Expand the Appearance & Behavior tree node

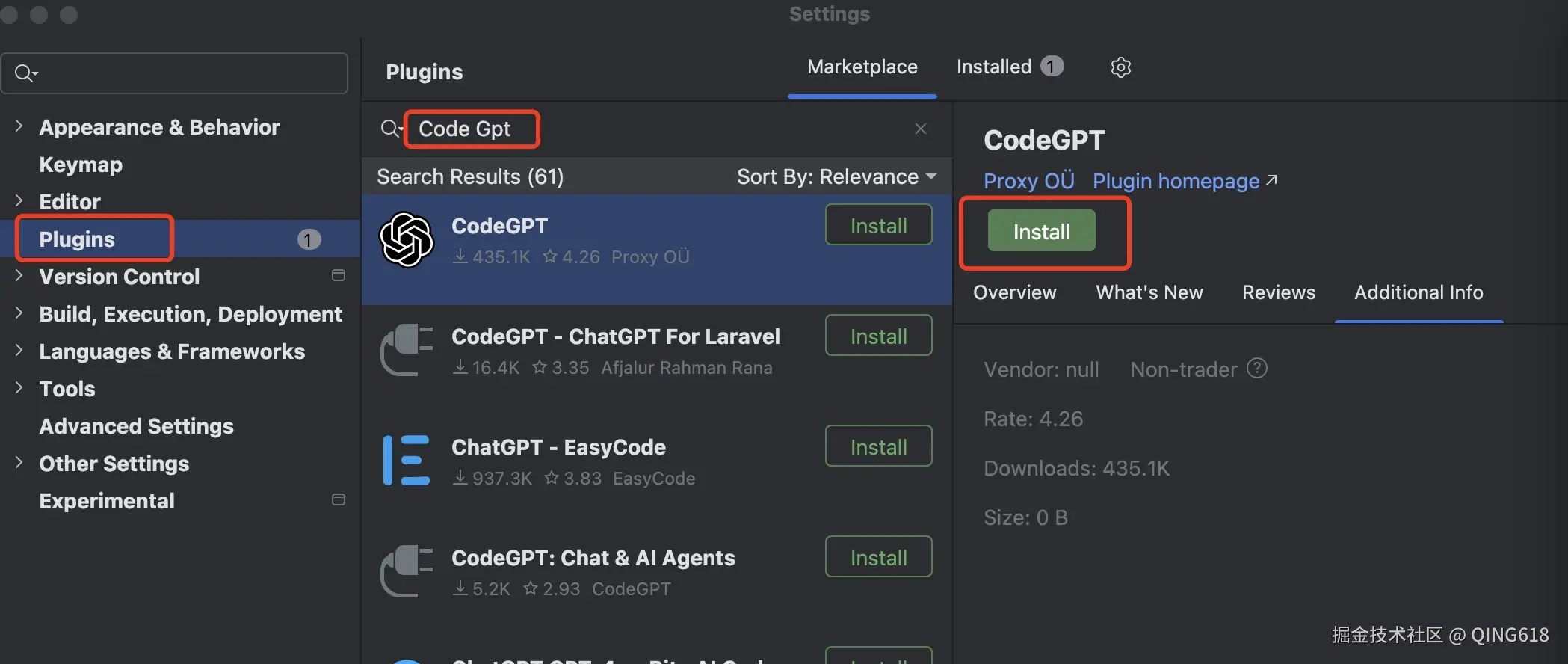click(19, 126)
